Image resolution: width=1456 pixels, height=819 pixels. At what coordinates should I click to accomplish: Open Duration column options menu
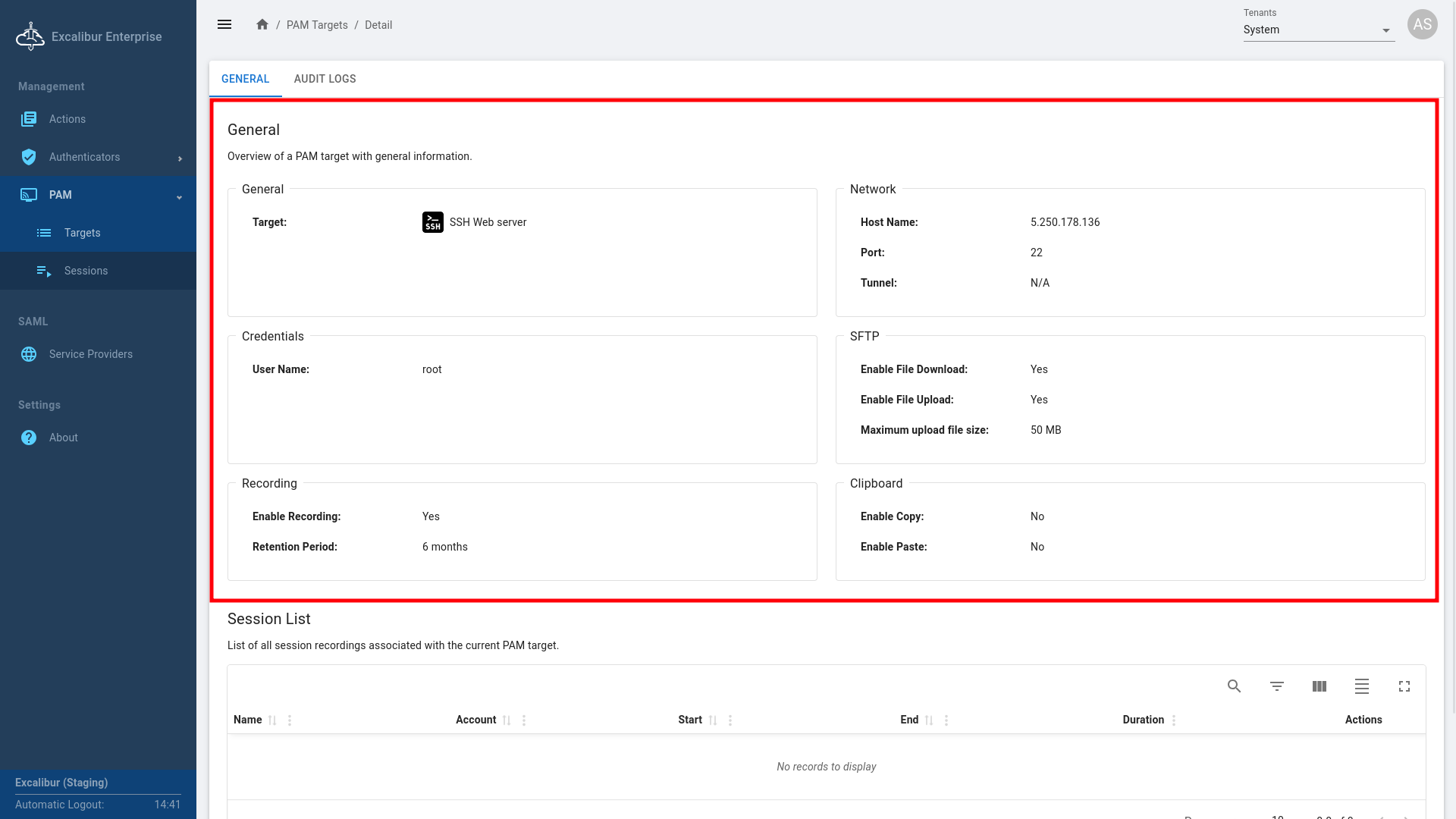pyautogui.click(x=1174, y=720)
